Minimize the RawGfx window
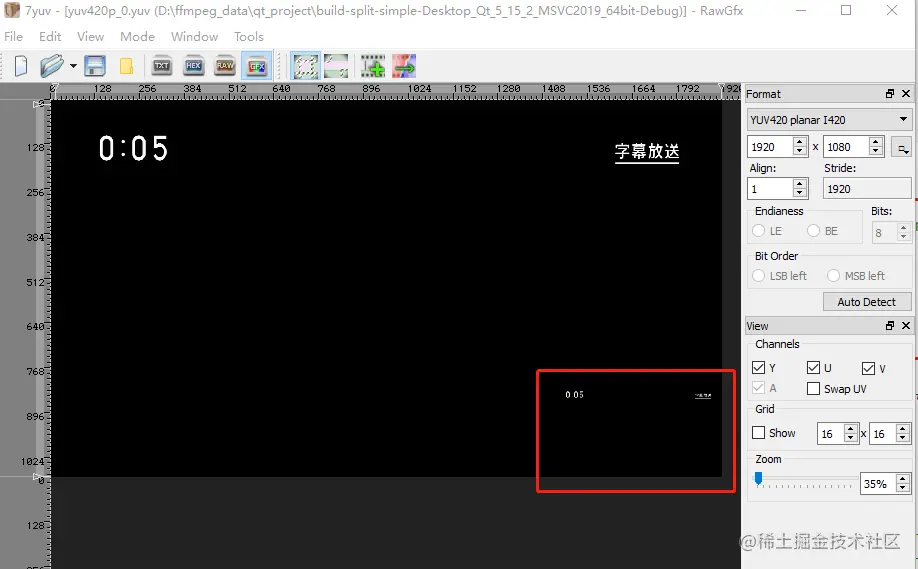Viewport: 918px width, 569px height. pos(801,10)
